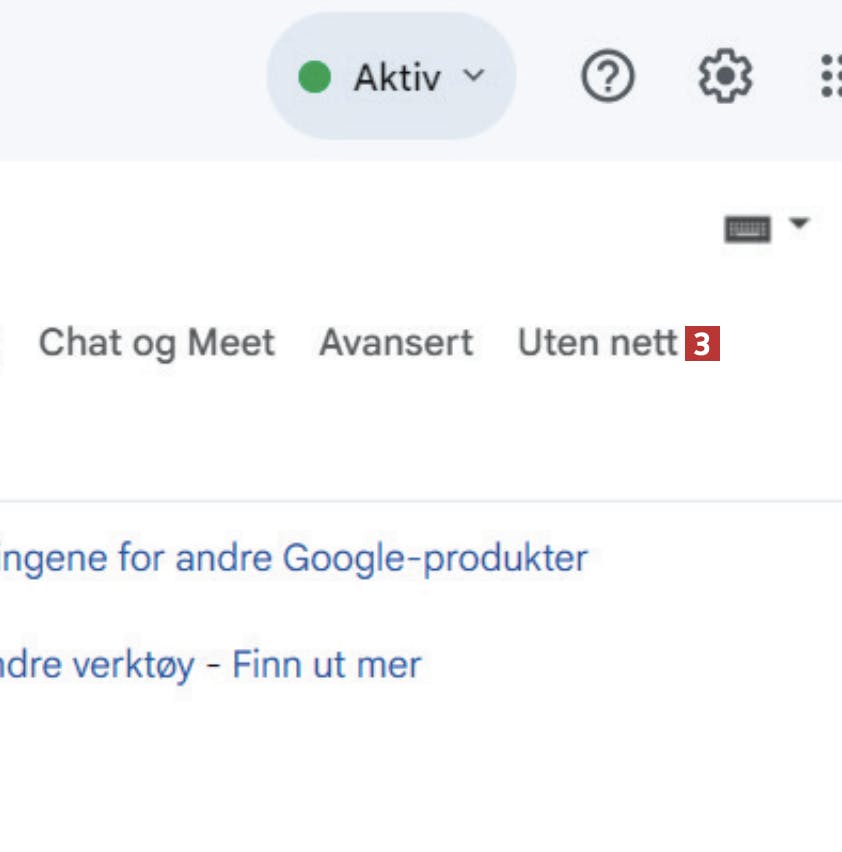Open the Settings gear icon

coord(725,77)
